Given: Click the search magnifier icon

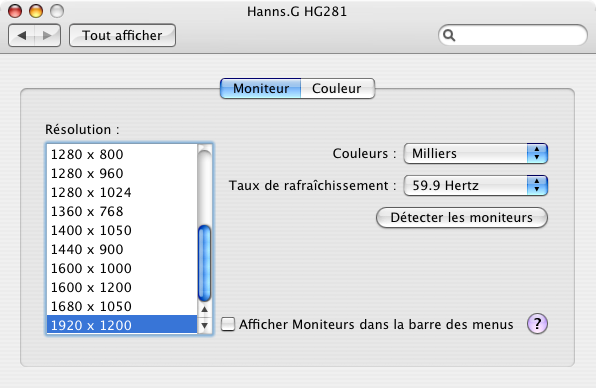Looking at the screenshot, I should (x=449, y=35).
